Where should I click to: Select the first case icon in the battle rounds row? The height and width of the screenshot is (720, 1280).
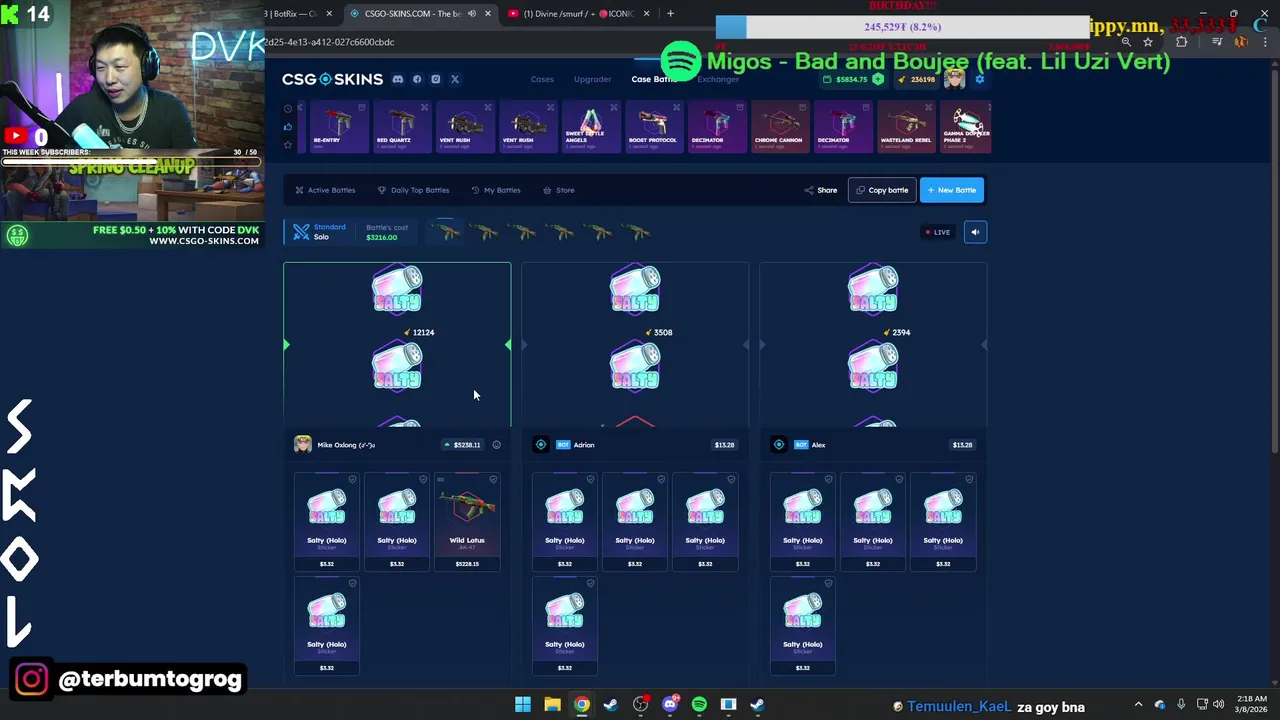coord(447,232)
